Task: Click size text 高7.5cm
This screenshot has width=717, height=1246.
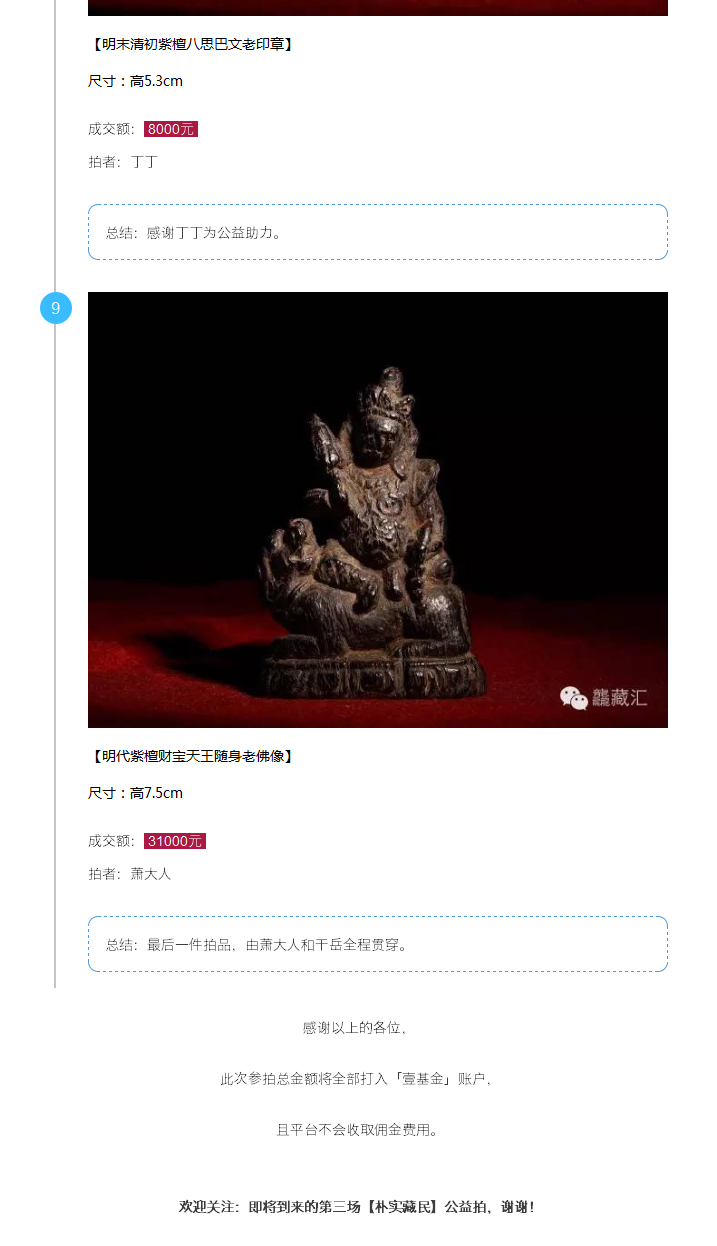Action: pyautogui.click(x=156, y=793)
